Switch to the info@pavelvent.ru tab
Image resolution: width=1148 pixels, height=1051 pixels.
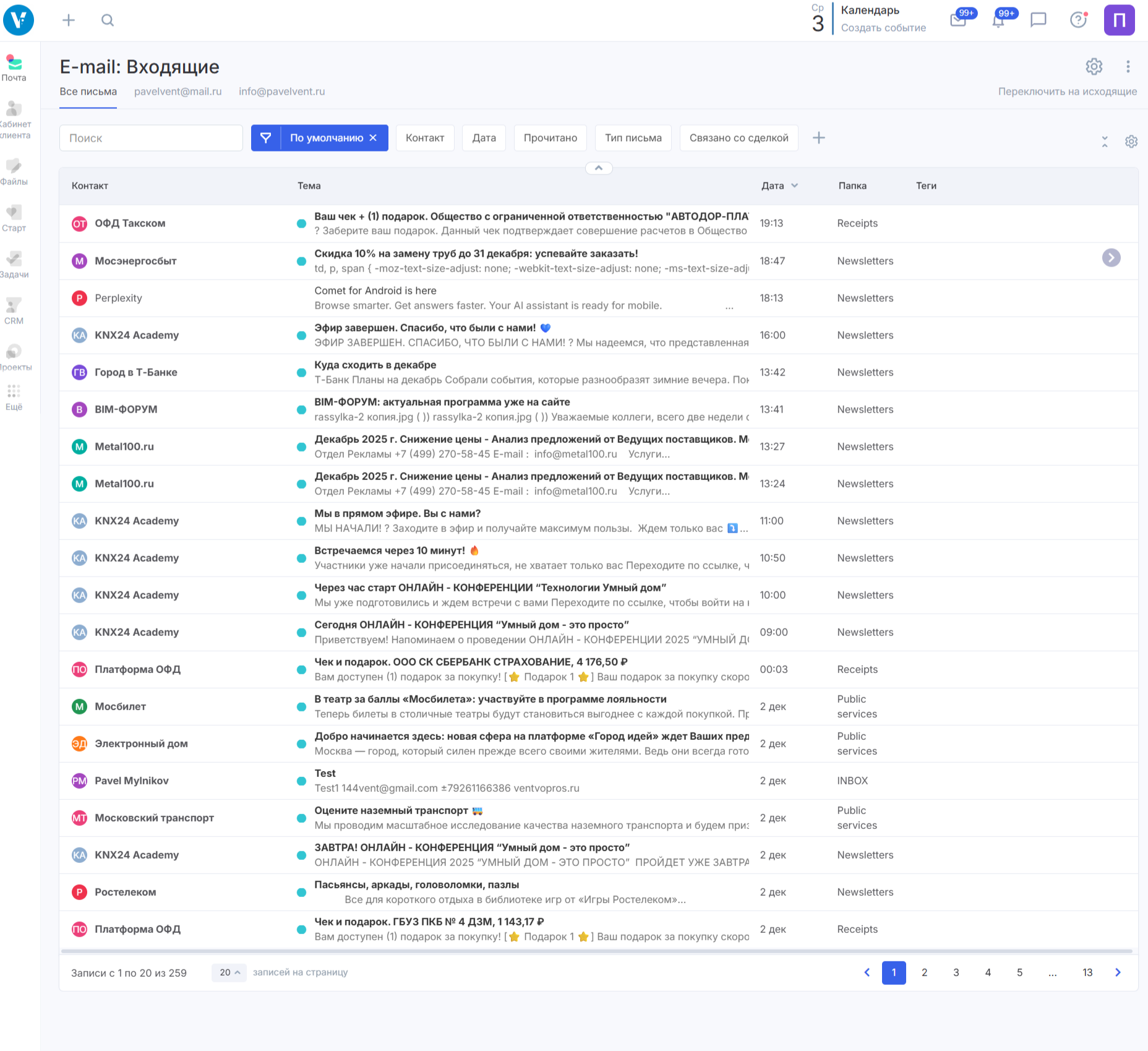click(281, 92)
